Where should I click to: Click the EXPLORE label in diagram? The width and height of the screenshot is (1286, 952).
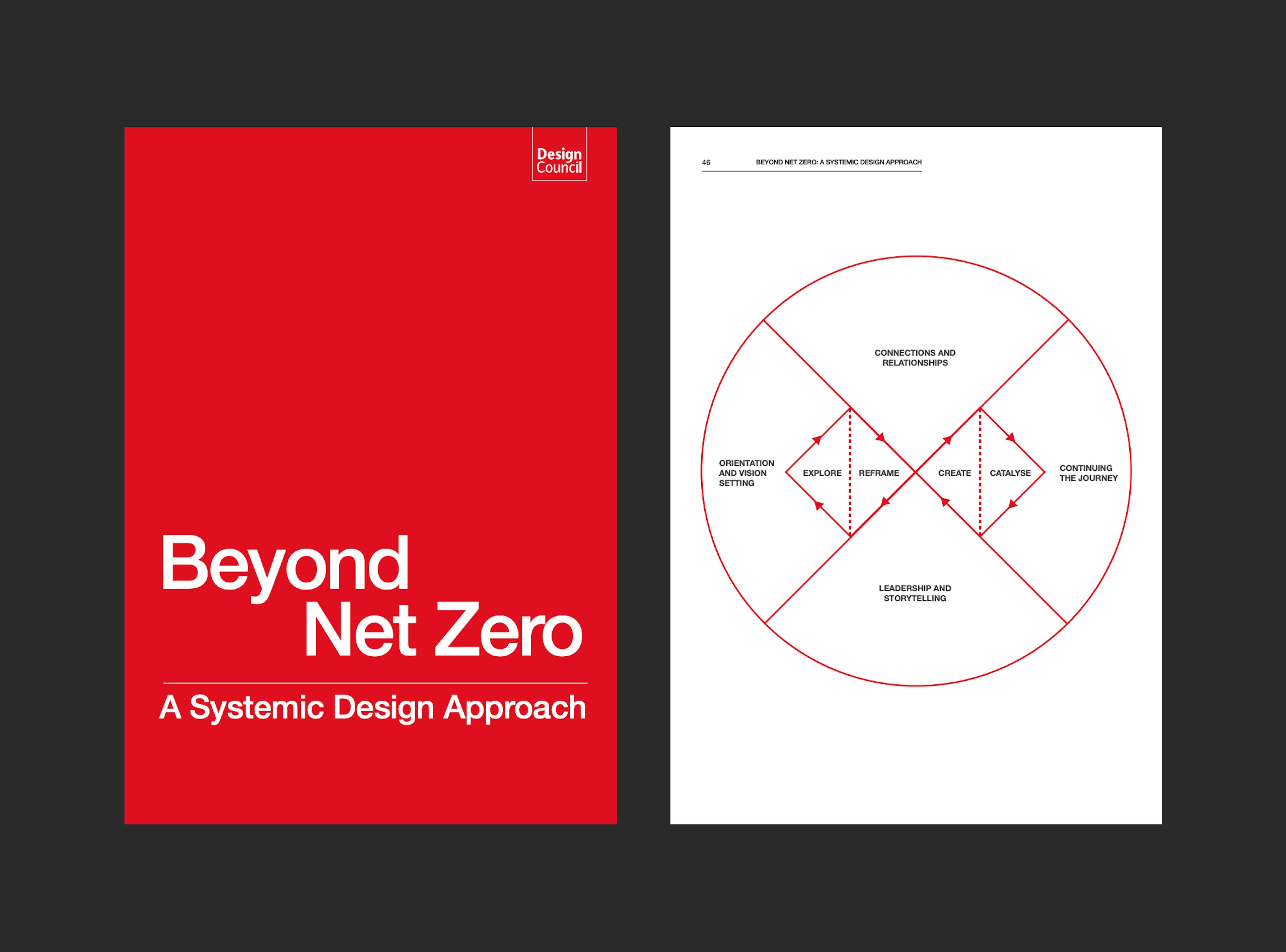click(821, 473)
